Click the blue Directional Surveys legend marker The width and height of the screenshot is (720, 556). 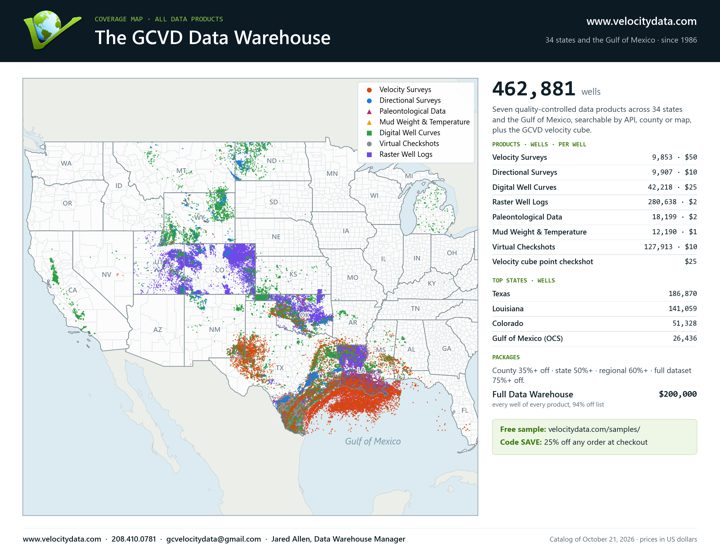click(369, 101)
